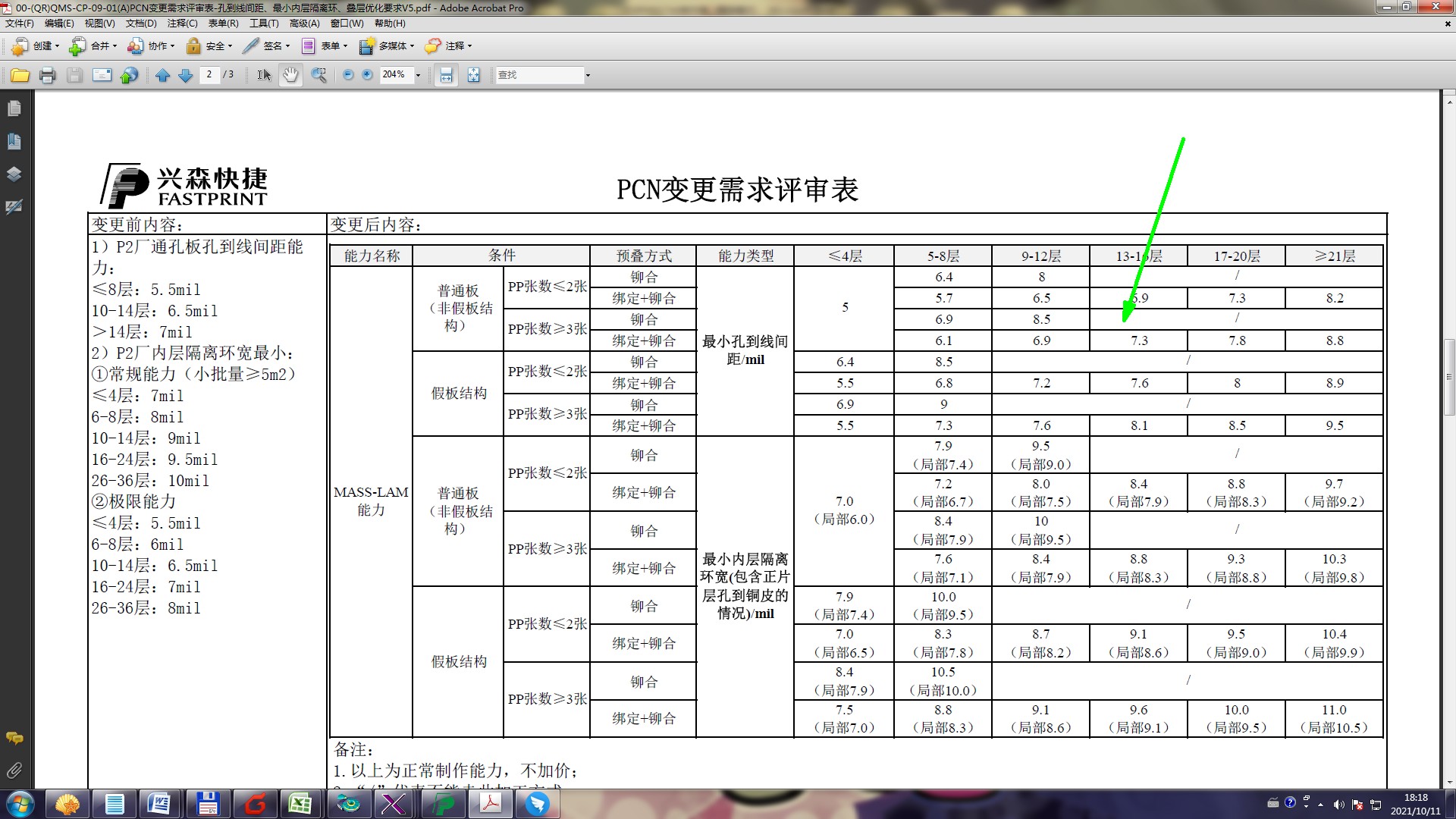Click the vertical scrollbar thumb
This screenshot has width=1456, height=819.
[x=1449, y=376]
